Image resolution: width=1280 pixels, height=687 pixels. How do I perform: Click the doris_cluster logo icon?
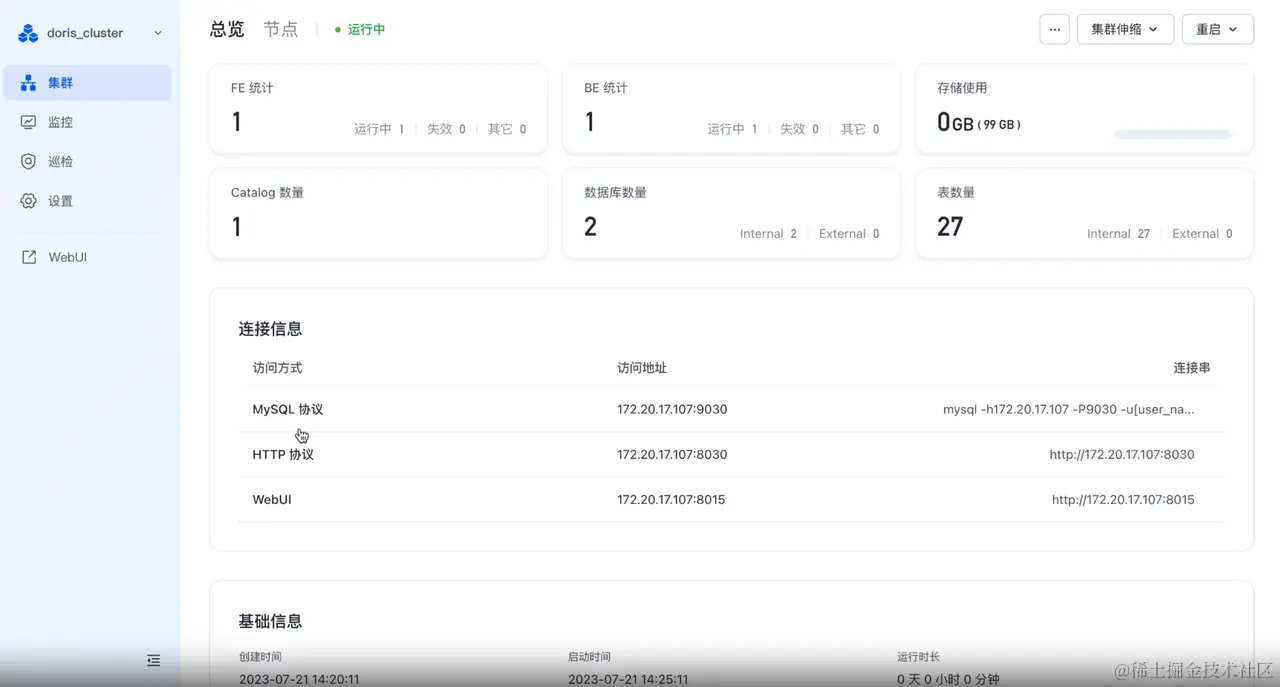click(28, 33)
